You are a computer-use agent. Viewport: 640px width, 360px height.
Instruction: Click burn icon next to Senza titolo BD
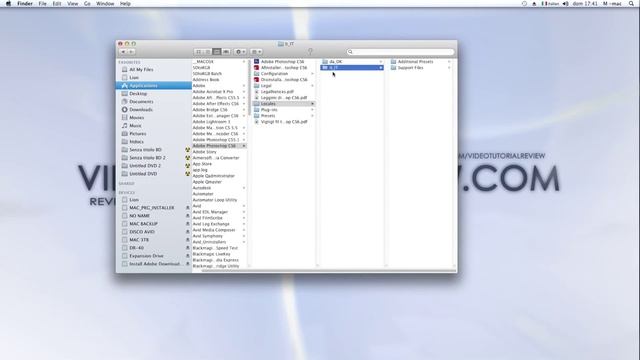(188, 150)
